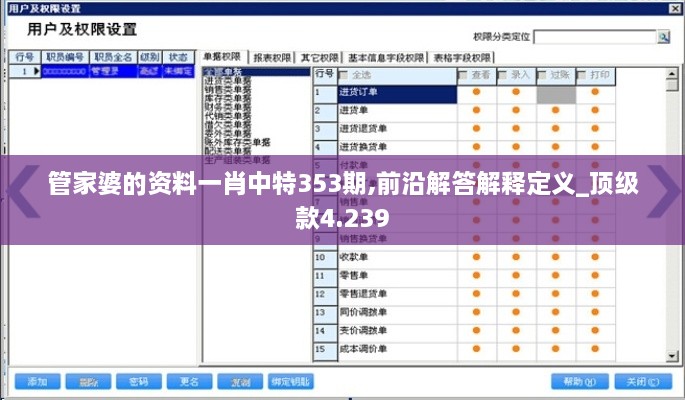Viewport: 685px width, 400px height.
Task: Click the permission grid scroll-down arrow
Action: click(672, 356)
